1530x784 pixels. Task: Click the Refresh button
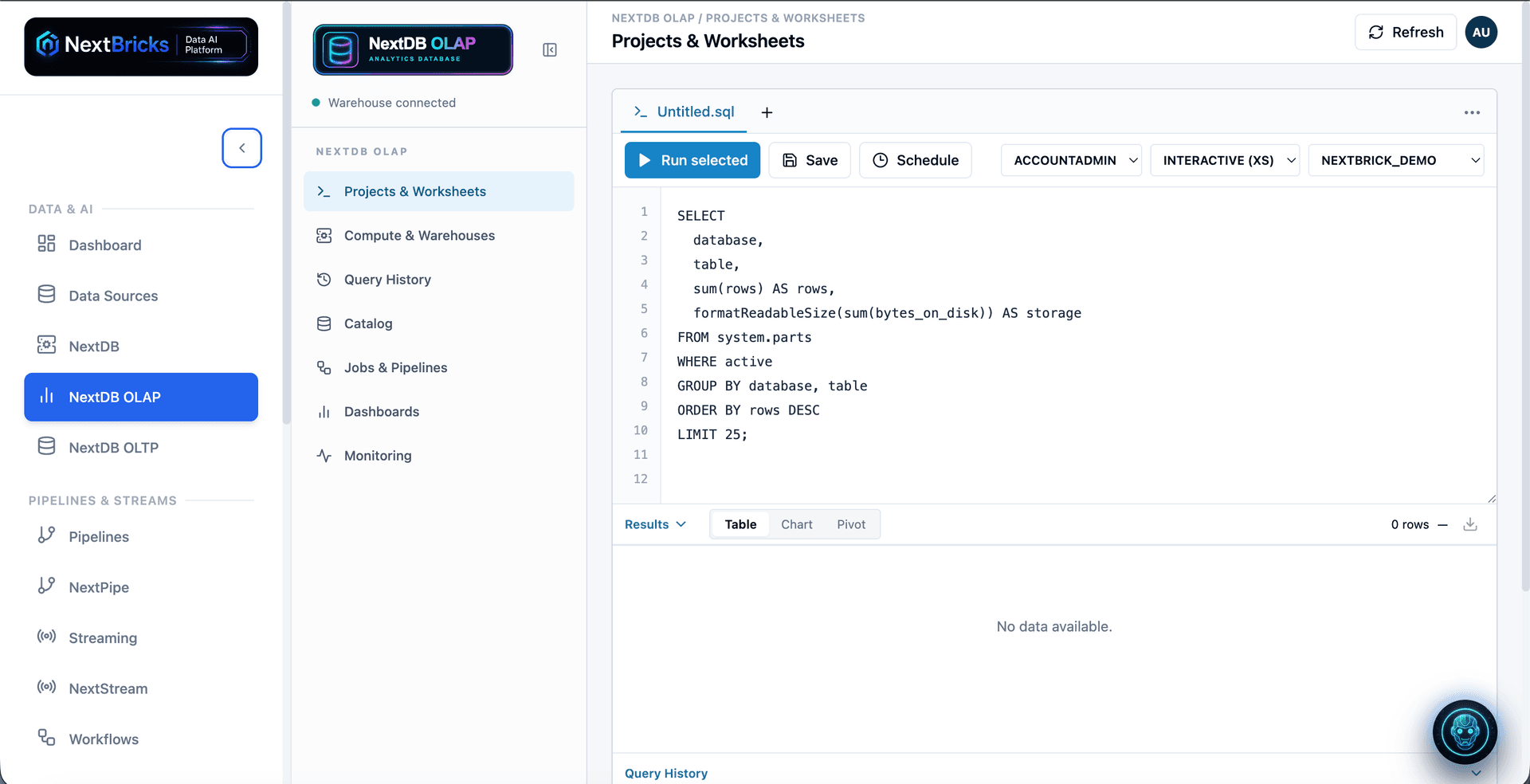(x=1406, y=32)
